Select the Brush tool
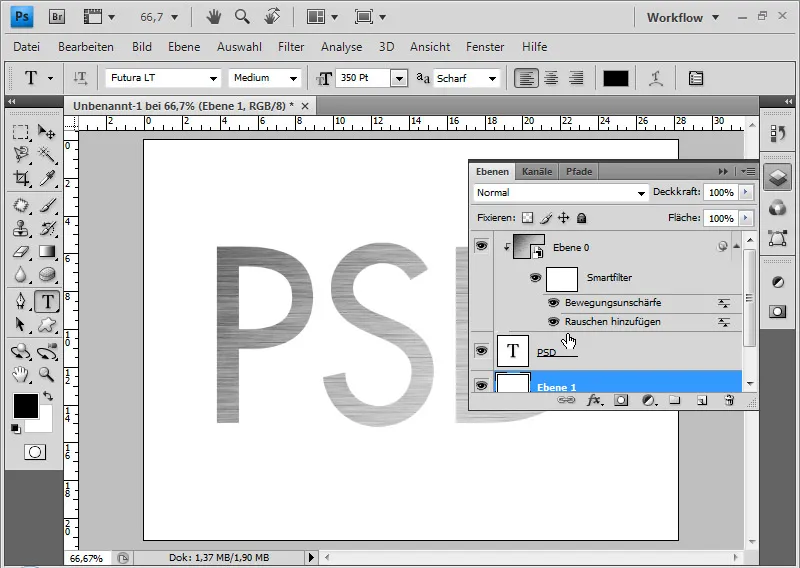800x568 pixels. click(46, 205)
